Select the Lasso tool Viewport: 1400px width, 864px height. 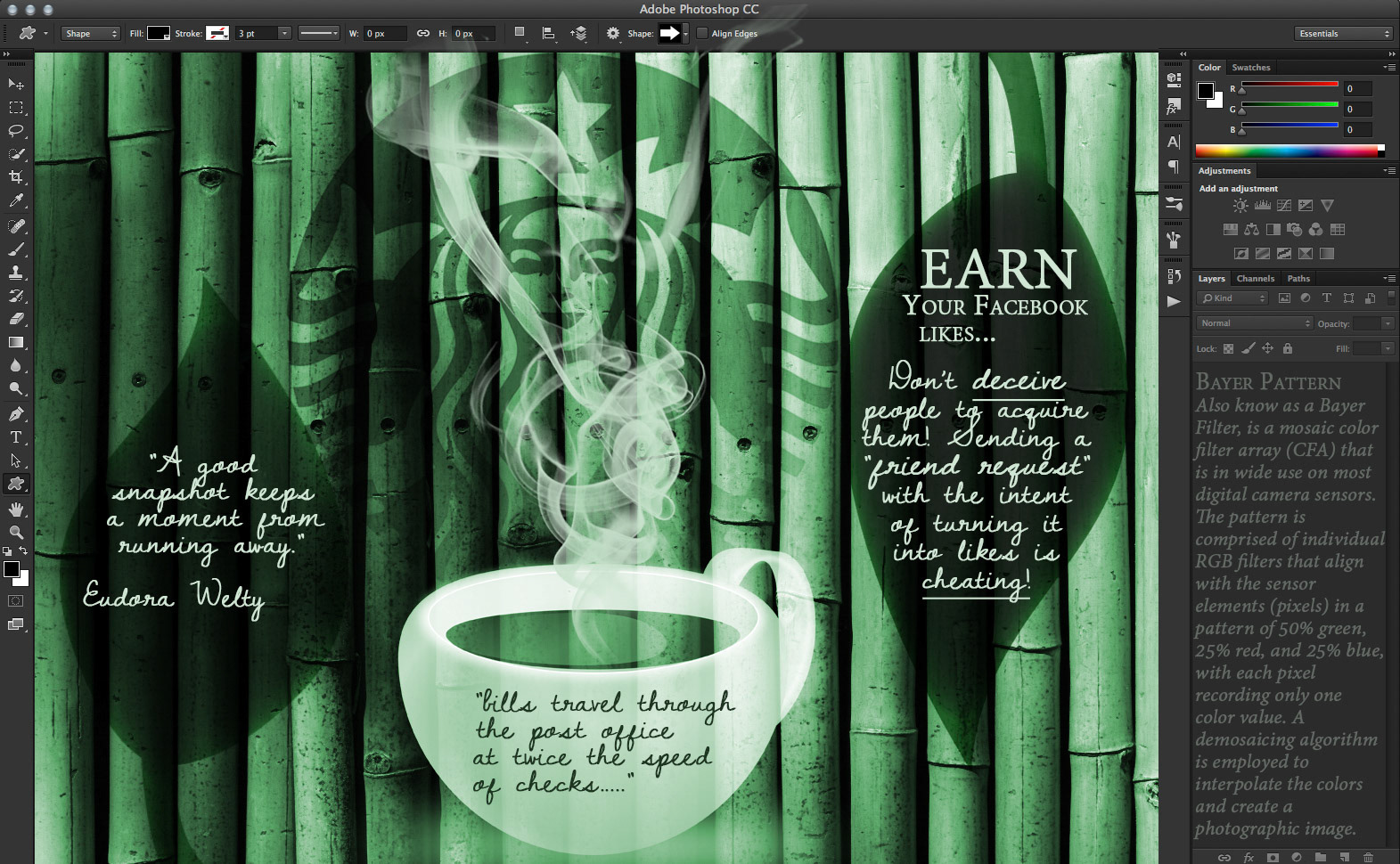click(16, 131)
